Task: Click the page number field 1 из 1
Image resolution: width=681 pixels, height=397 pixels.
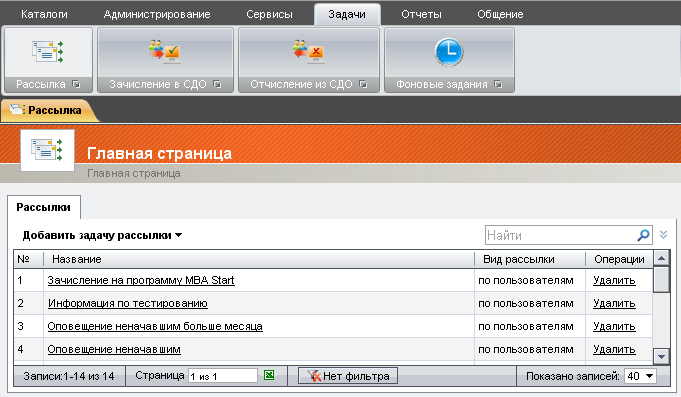Action: pyautogui.click(x=223, y=376)
